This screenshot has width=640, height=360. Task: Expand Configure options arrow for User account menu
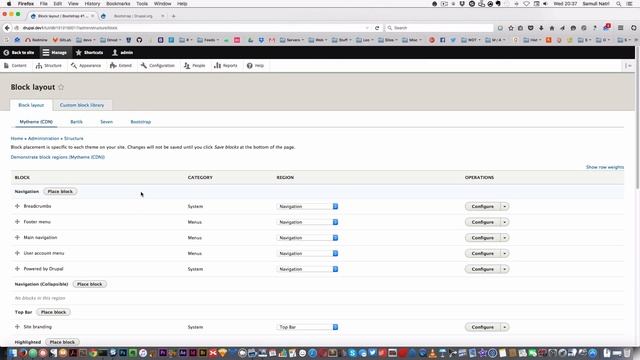click(x=505, y=253)
